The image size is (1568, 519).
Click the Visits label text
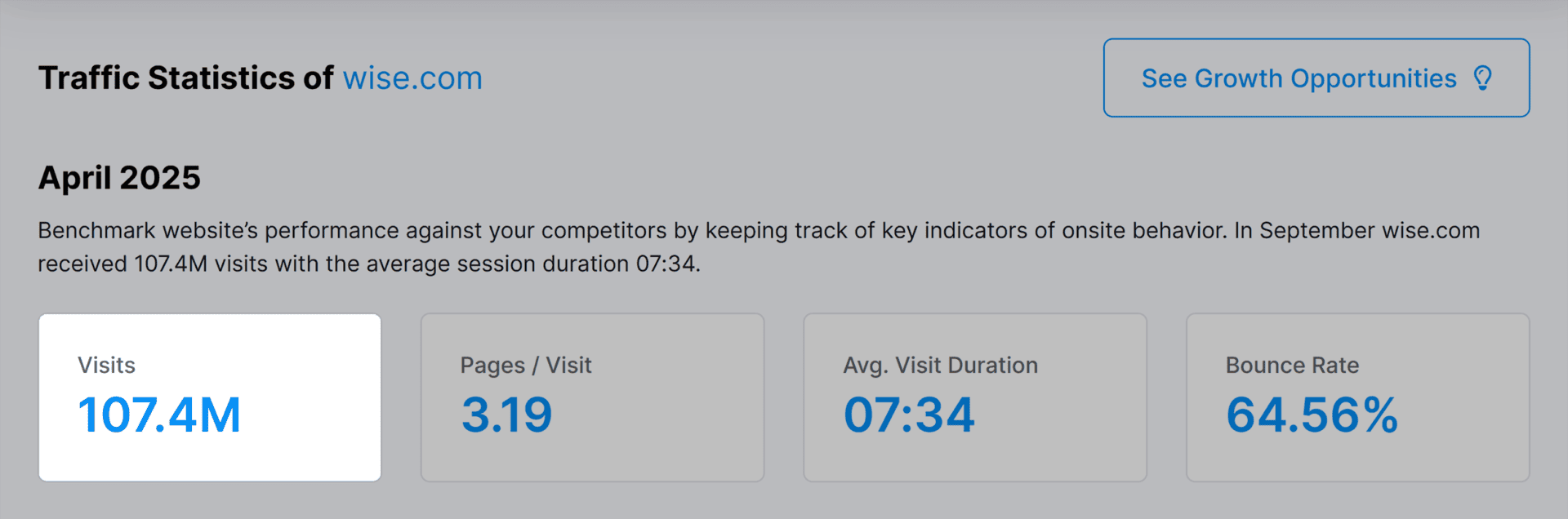106,365
